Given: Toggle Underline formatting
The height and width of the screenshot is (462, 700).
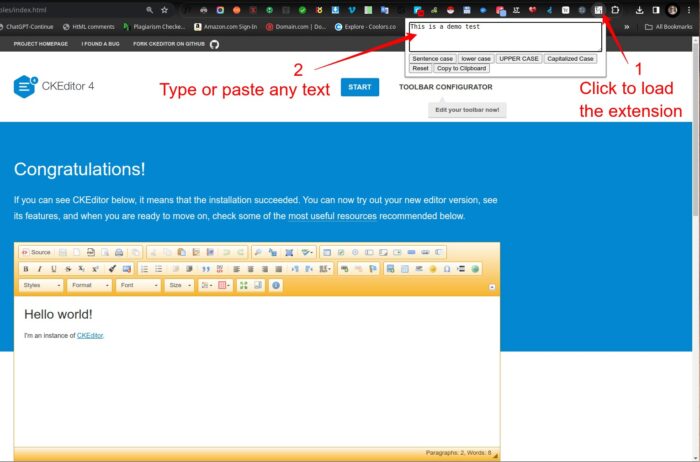Looking at the screenshot, I should pyautogui.click(x=54, y=269).
